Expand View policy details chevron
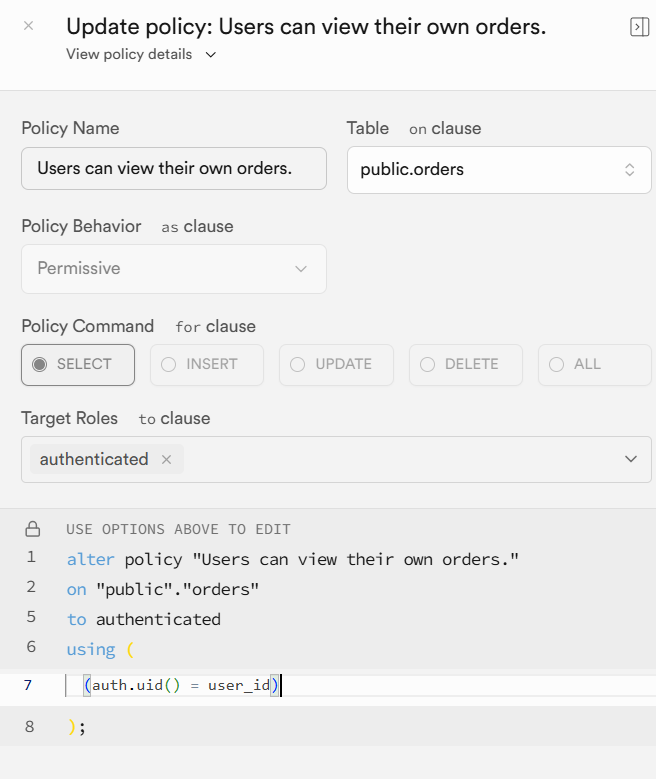656x779 pixels. click(210, 55)
